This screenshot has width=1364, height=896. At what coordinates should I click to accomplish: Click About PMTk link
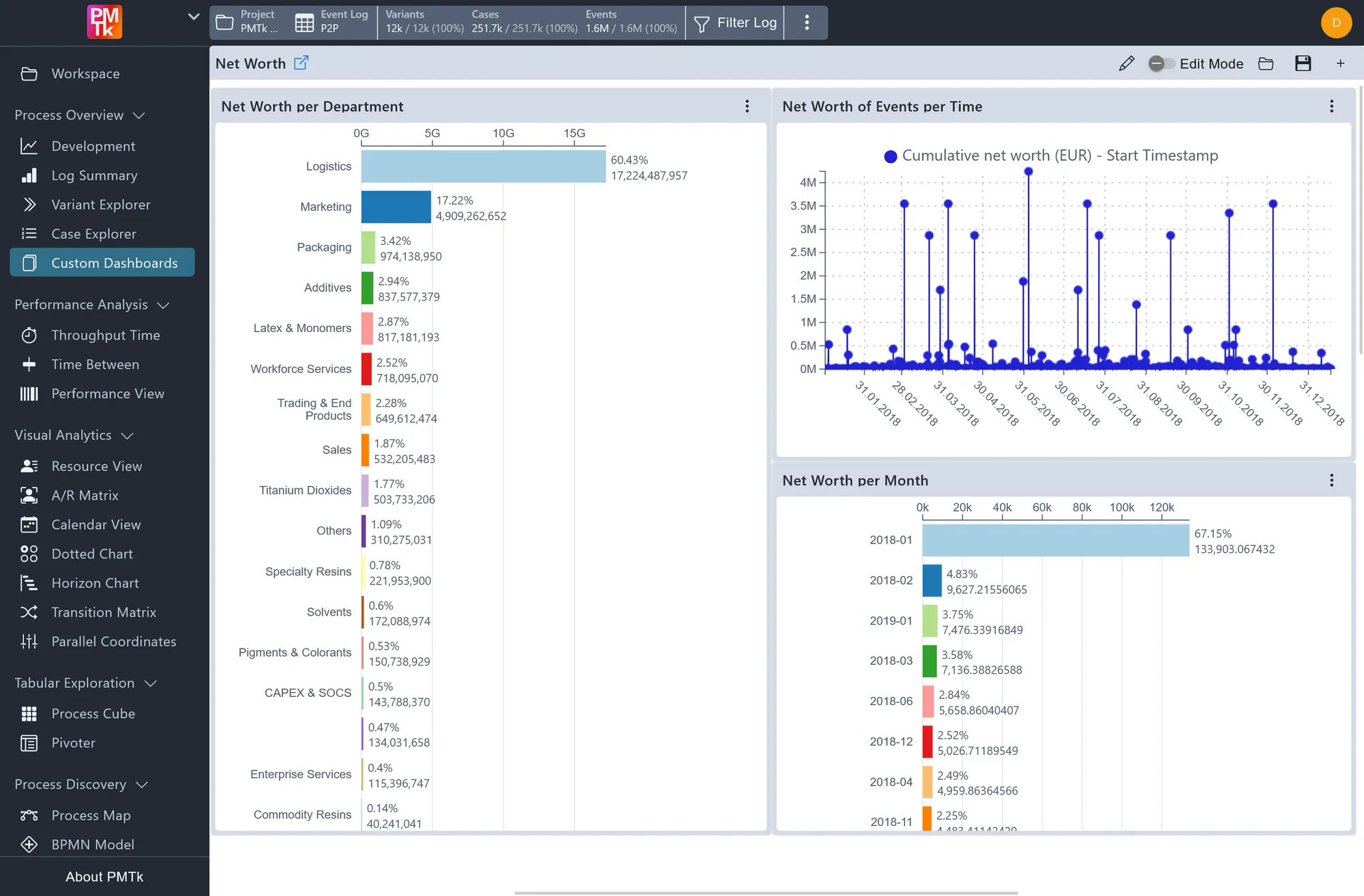[104, 877]
